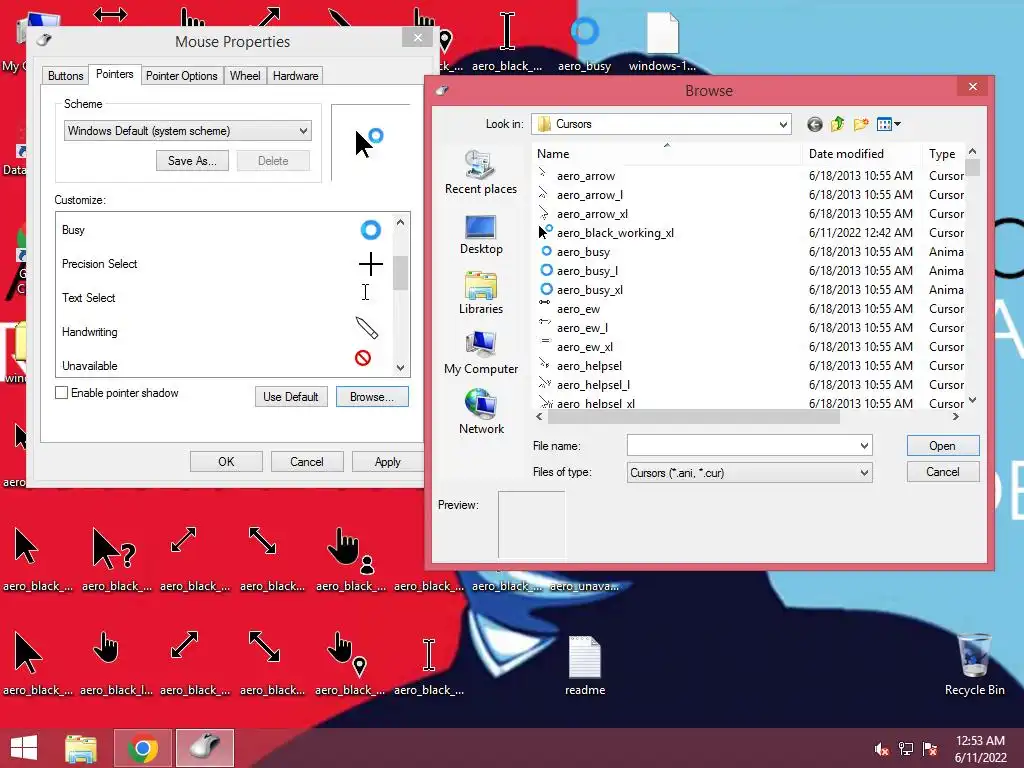This screenshot has width=1024, height=768.
Task: Enable pointer shadow checkbox
Action: pos(61,392)
